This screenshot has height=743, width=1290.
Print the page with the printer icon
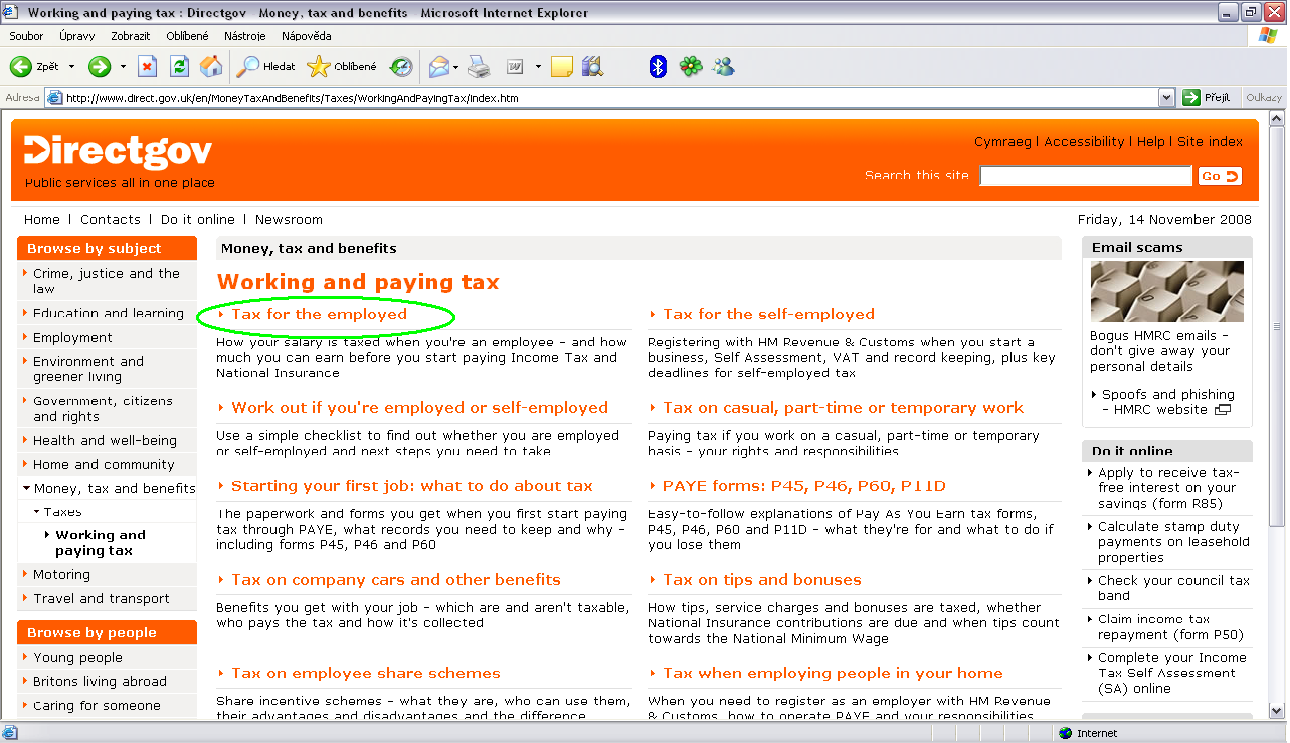[x=480, y=67]
